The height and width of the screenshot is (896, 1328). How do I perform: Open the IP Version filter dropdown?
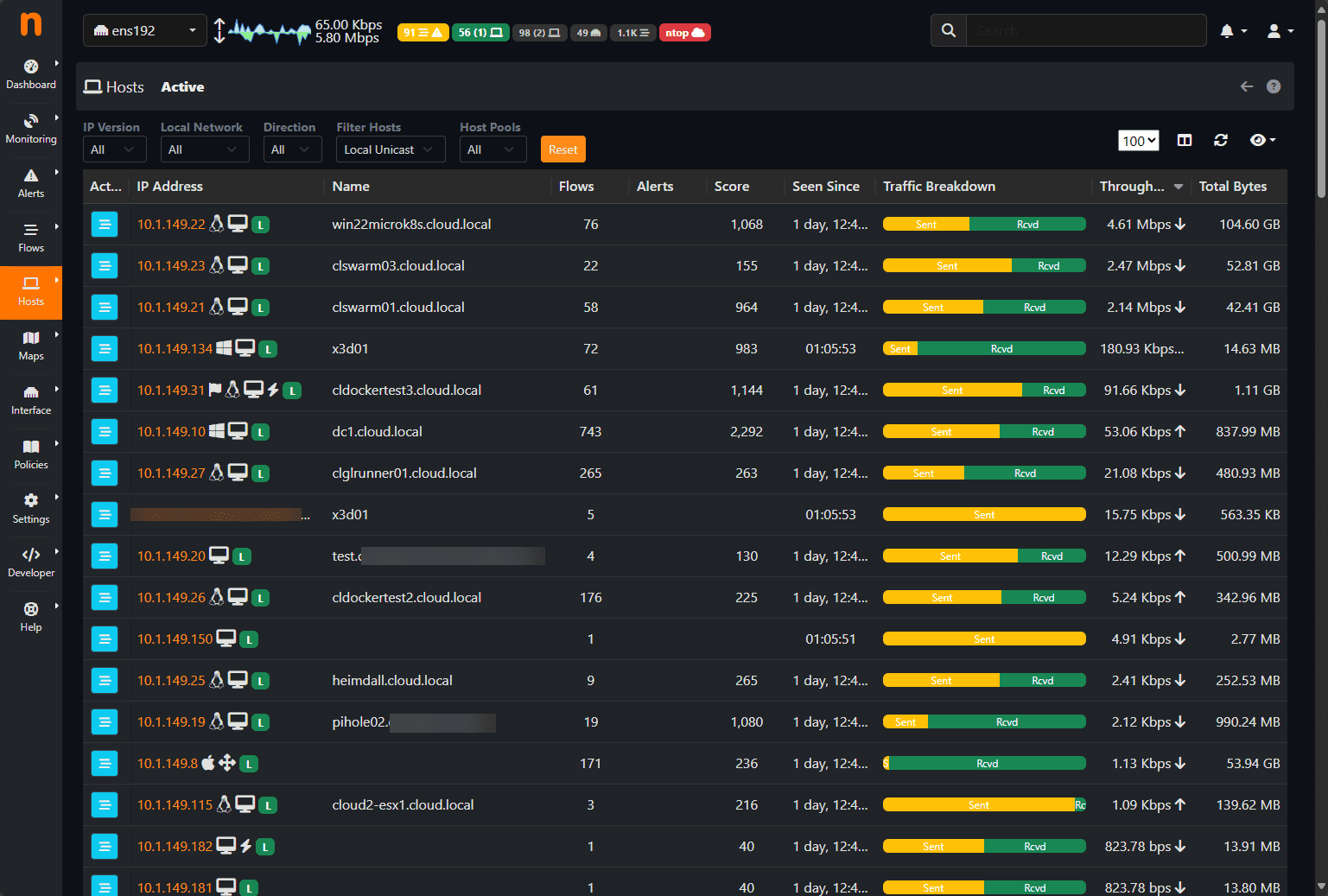(x=114, y=149)
